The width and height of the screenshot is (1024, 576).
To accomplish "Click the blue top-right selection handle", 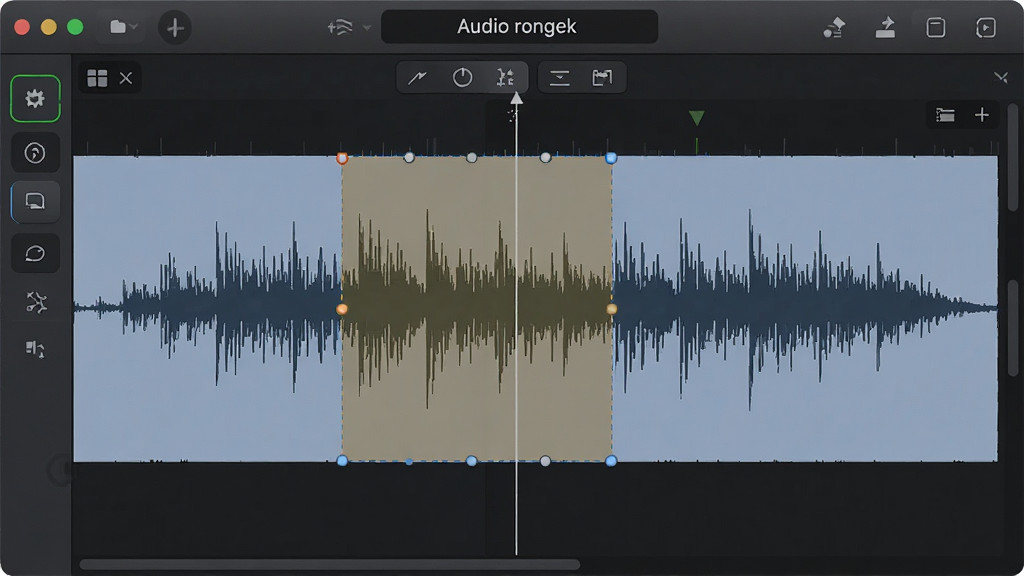I will 611,158.
